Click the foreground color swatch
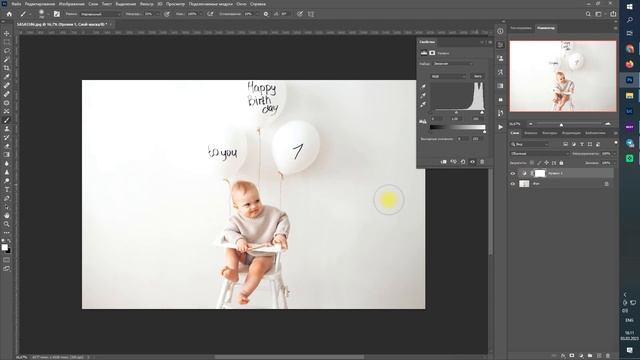Image resolution: width=640 pixels, height=360 pixels. tap(4, 247)
